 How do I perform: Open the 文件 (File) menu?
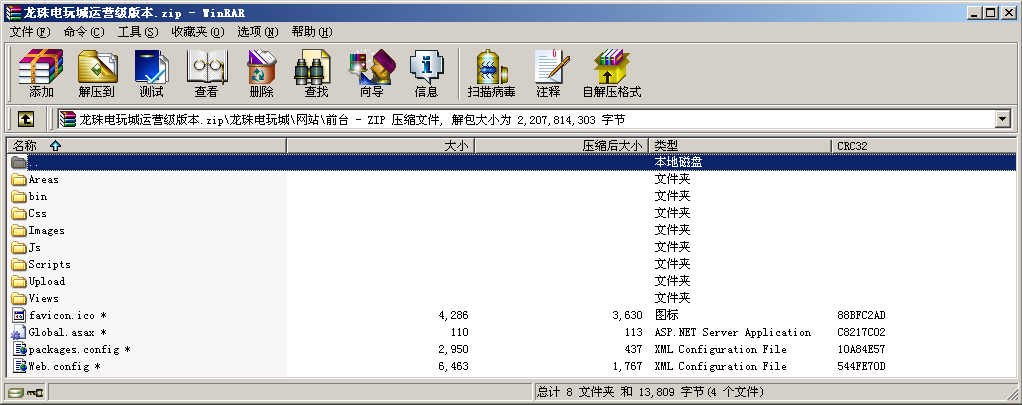pyautogui.click(x=30, y=32)
